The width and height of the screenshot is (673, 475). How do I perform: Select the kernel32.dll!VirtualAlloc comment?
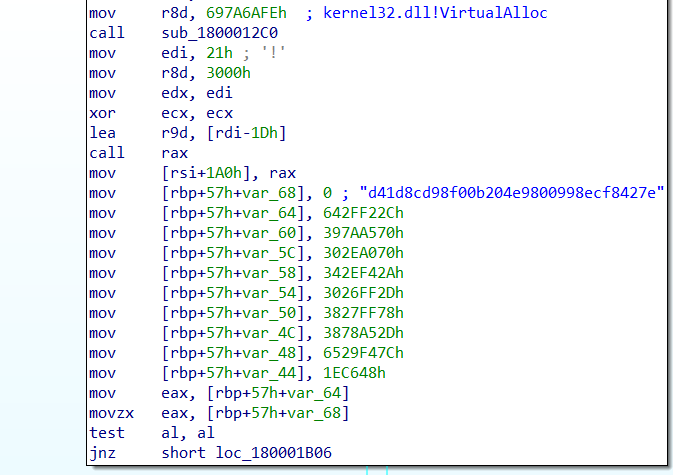pyautogui.click(x=435, y=13)
